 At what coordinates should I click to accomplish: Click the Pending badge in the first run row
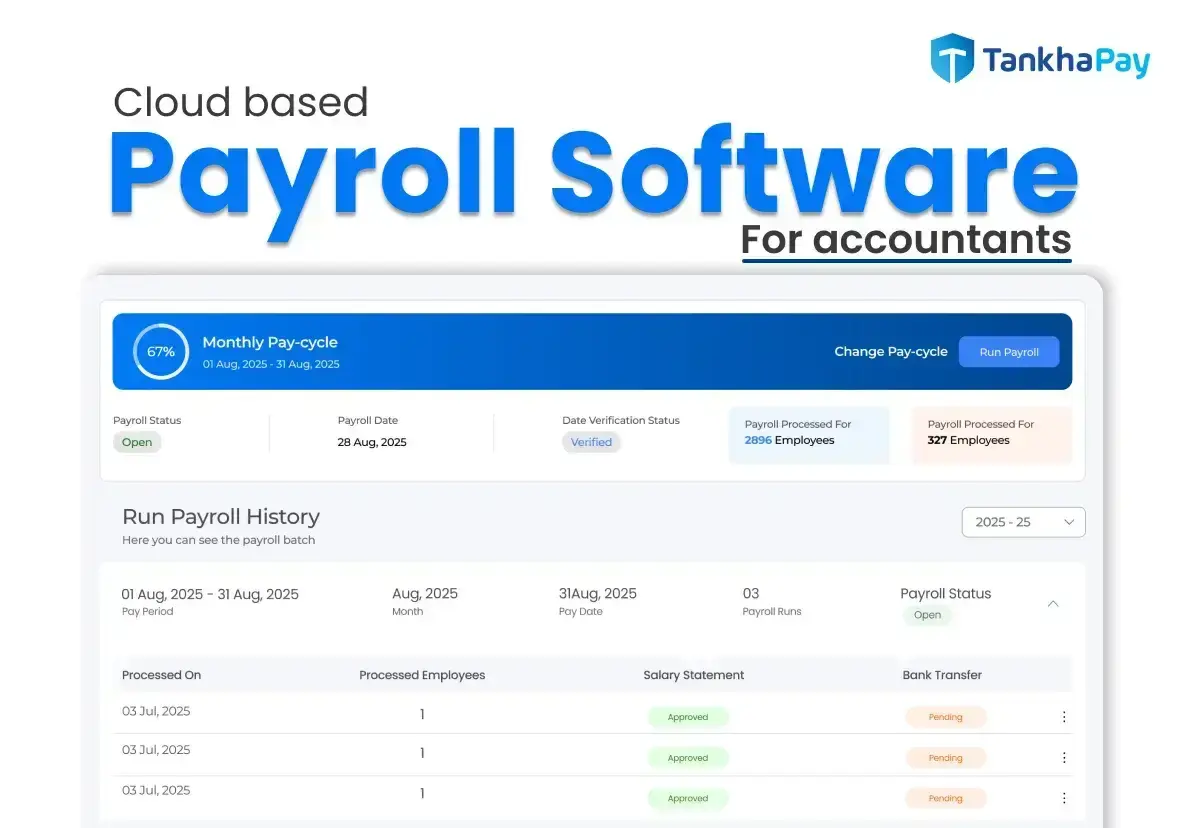pos(946,717)
